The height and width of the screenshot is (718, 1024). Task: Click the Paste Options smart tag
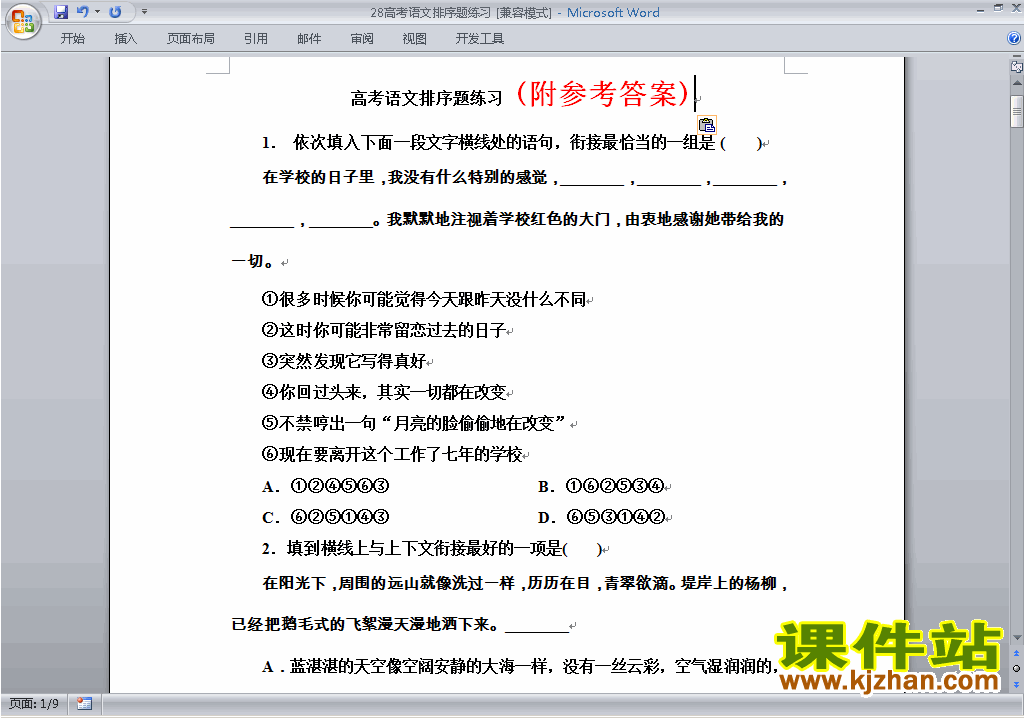point(706,125)
